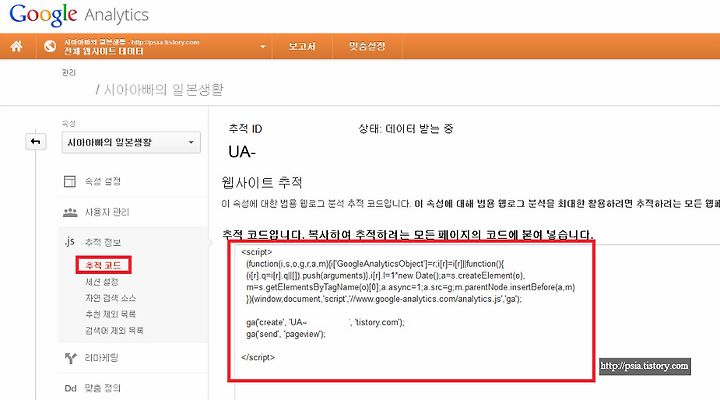Viewport: 720px width, 400px height.
Task: Click the globe icon beside account name
Action: (x=50, y=46)
